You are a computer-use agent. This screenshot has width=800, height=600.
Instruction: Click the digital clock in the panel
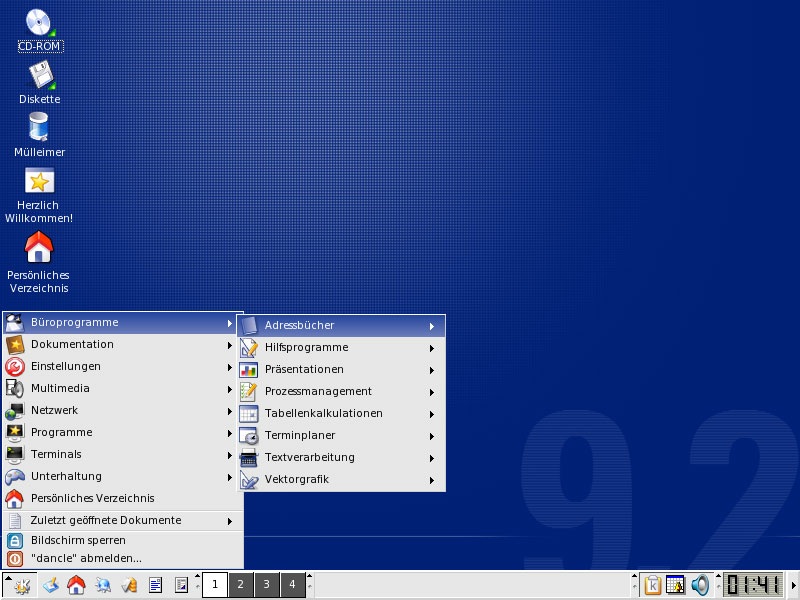752,584
